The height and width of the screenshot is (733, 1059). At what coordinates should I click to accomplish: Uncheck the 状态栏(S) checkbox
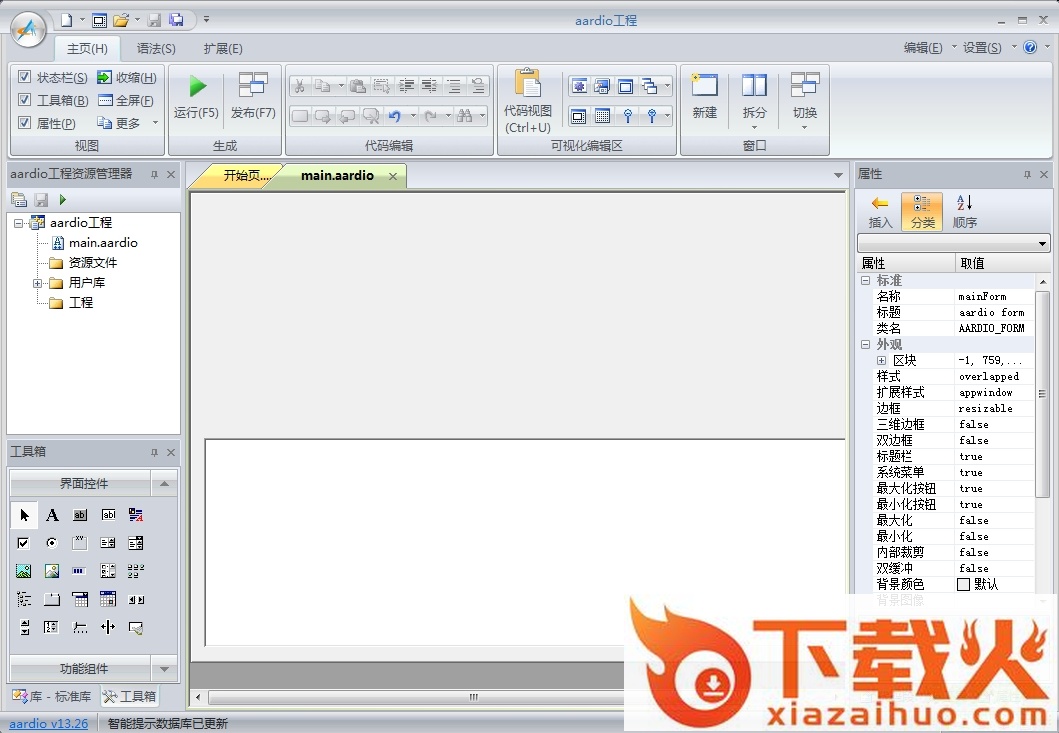24,77
